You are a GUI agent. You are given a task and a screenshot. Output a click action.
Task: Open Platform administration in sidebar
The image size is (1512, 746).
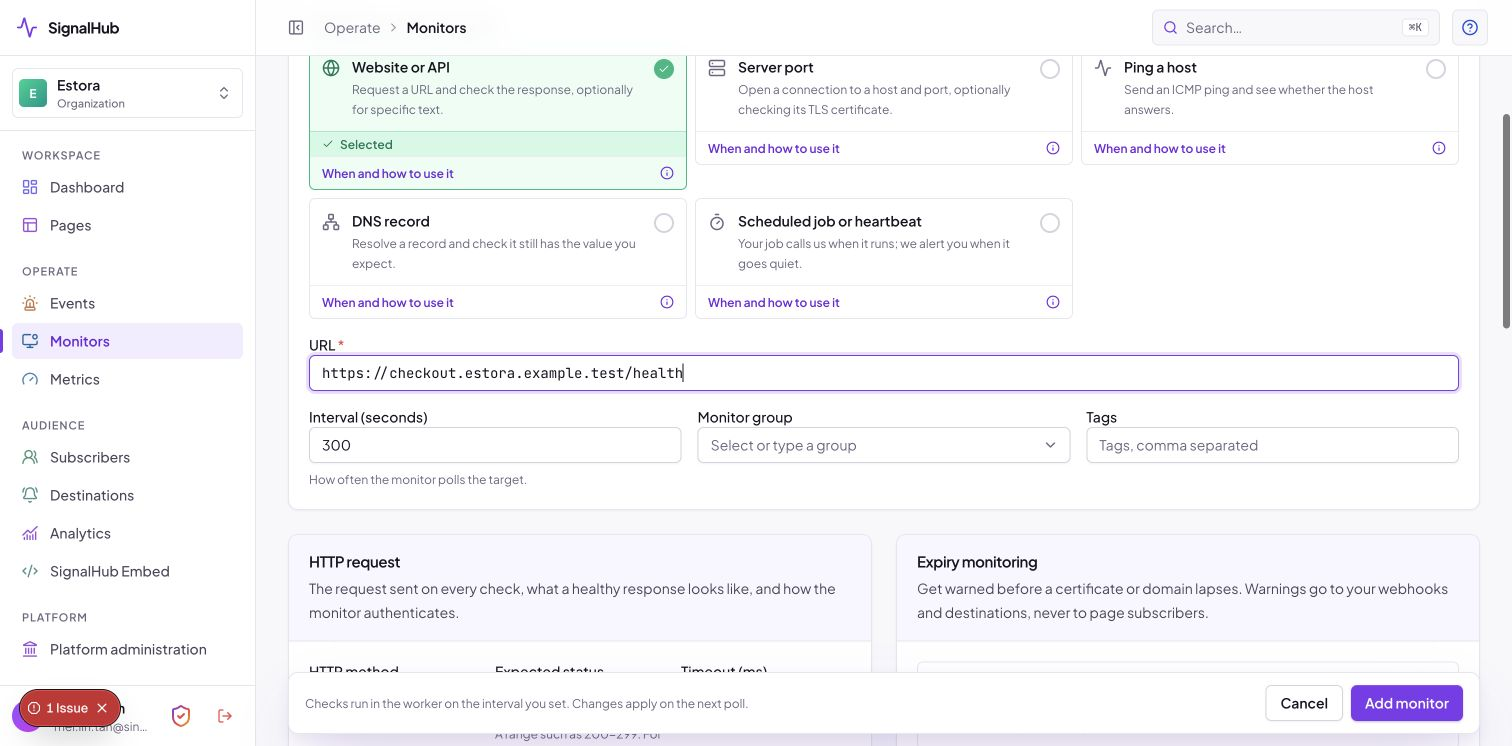point(127,649)
